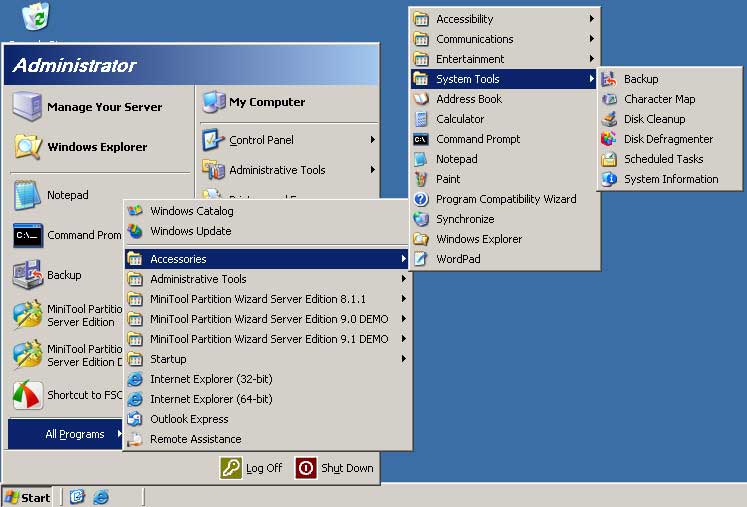Select Program Compatibility Wizard menu entry
The image size is (747, 507).
tap(505, 199)
